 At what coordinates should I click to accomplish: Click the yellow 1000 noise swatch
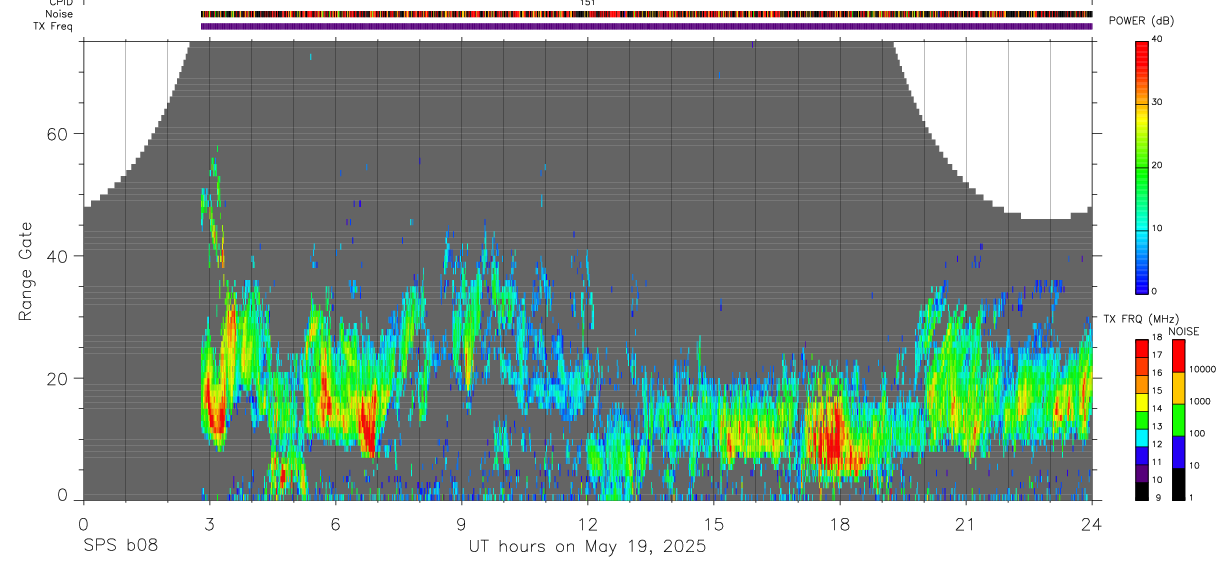point(1178,388)
